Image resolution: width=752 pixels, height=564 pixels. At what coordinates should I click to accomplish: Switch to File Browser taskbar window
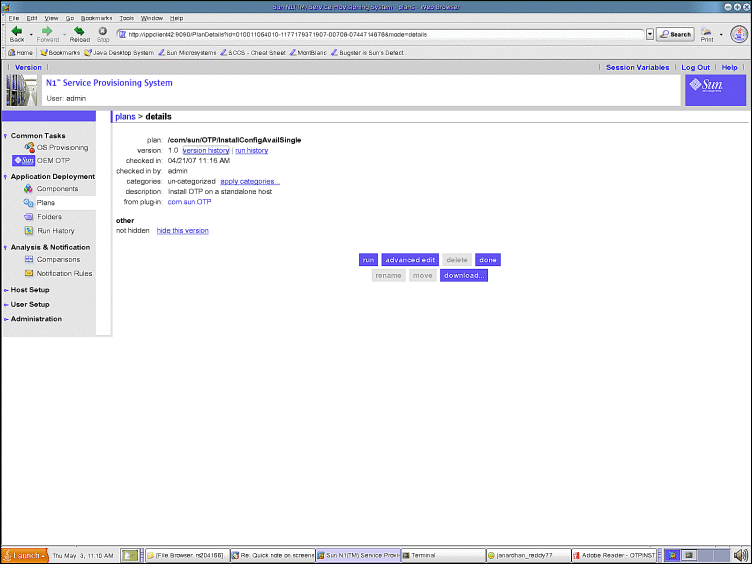tap(188, 555)
